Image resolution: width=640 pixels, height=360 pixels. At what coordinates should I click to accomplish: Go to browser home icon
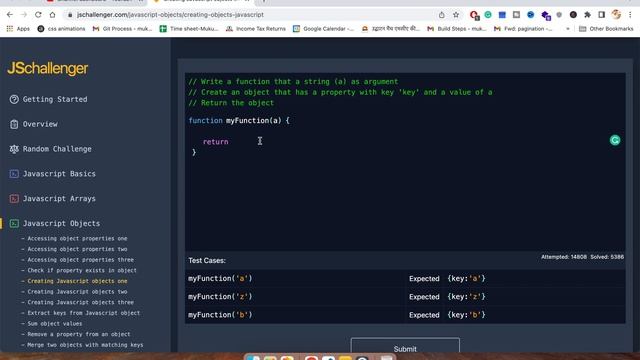click(52, 15)
